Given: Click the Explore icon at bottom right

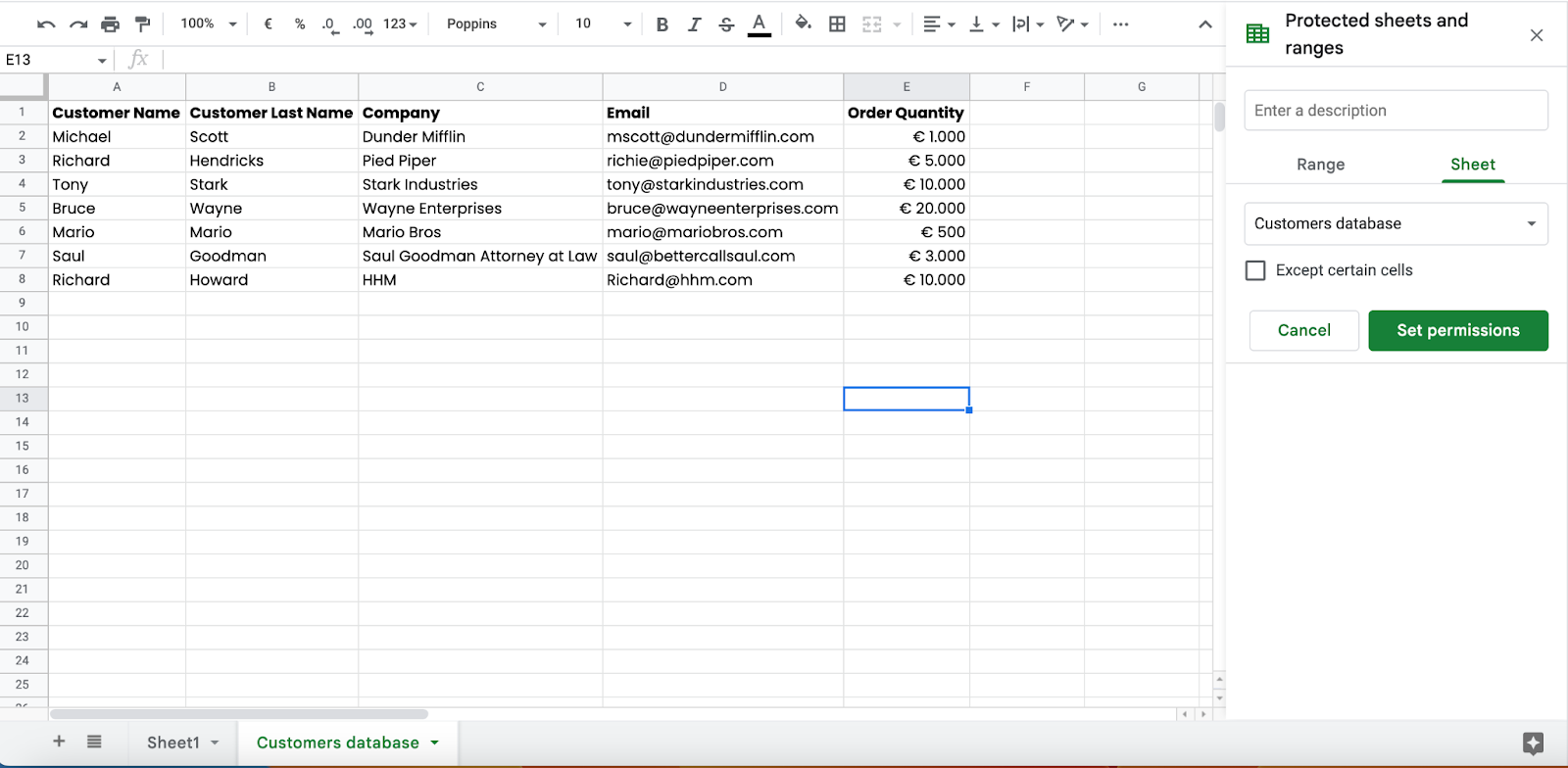Looking at the screenshot, I should [1534, 744].
